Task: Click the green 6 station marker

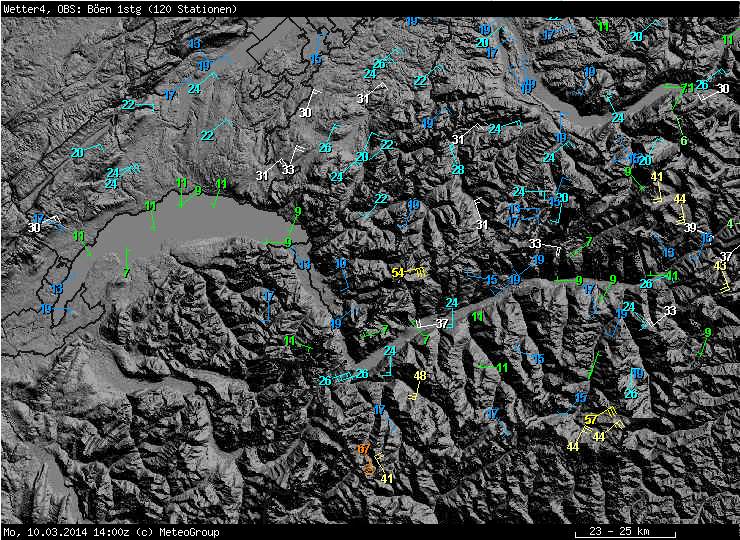Action: [684, 141]
